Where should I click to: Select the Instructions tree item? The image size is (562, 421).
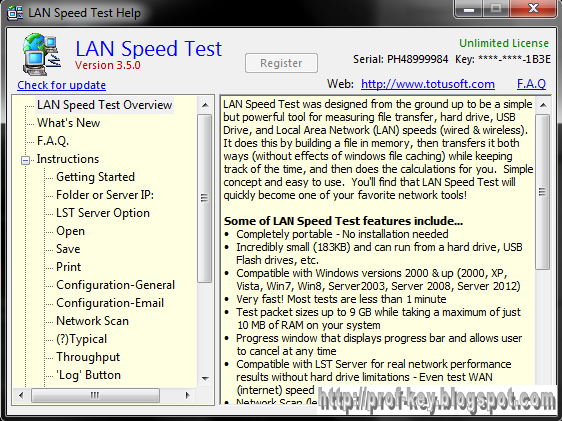[x=68, y=159]
